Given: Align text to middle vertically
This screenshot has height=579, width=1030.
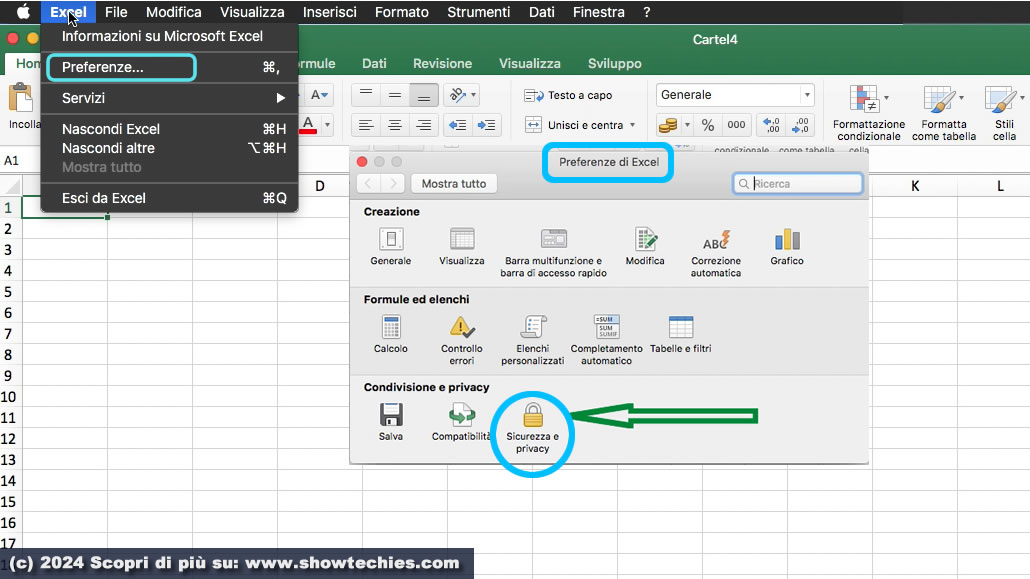Looking at the screenshot, I should [x=395, y=95].
